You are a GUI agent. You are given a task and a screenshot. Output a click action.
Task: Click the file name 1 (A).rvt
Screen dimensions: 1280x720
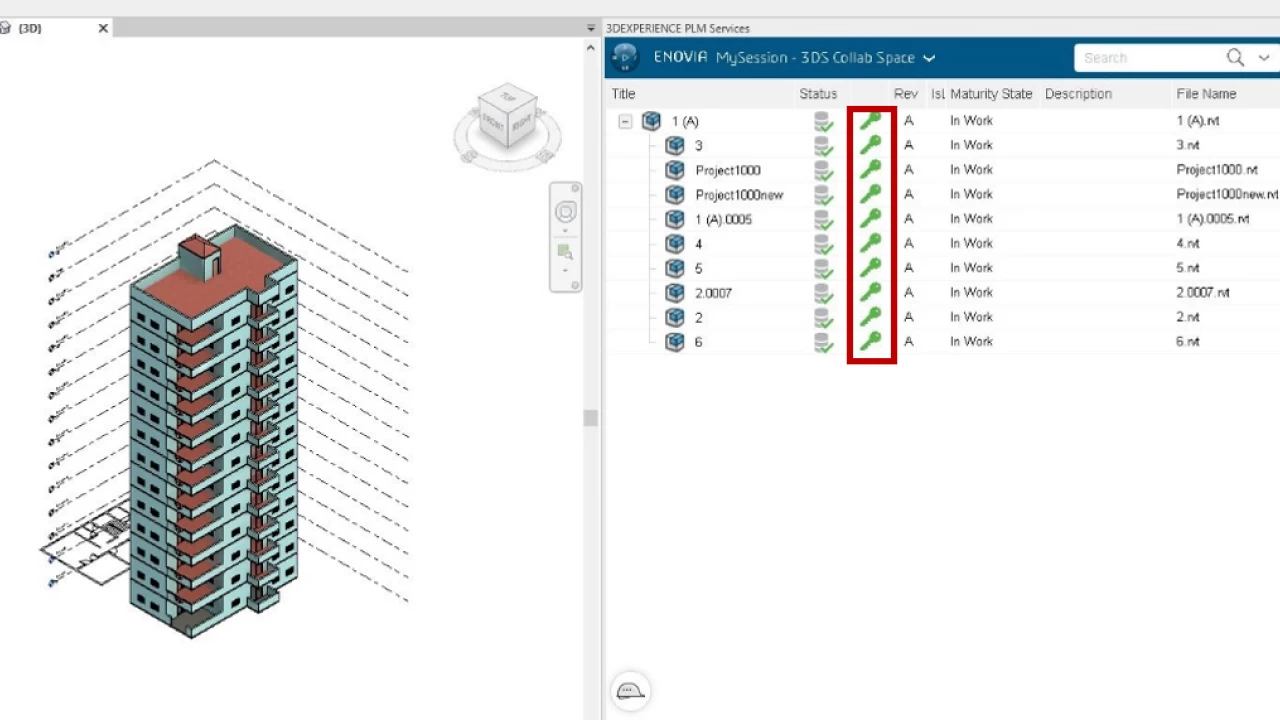pyautogui.click(x=1198, y=120)
